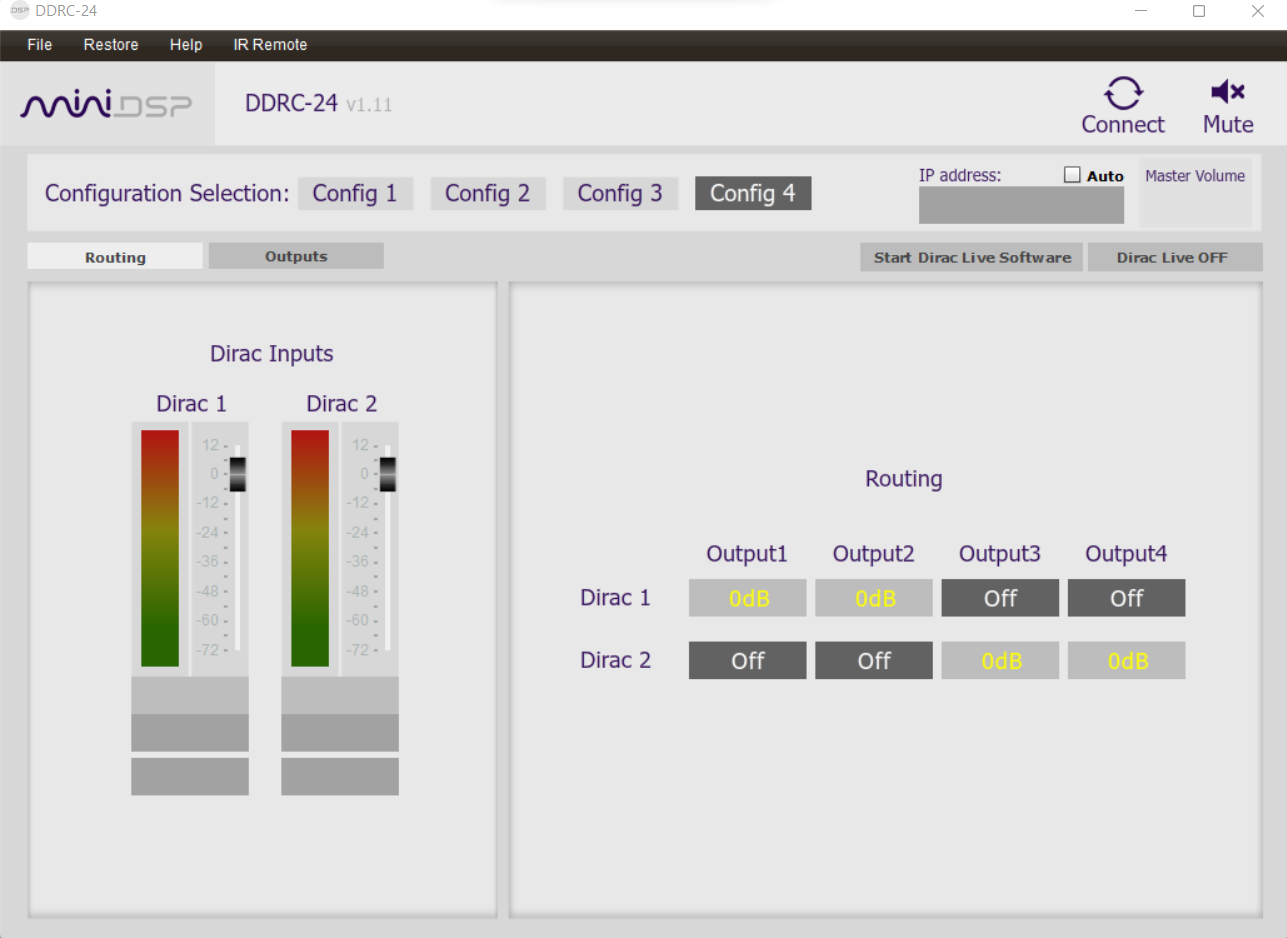Switch to the Routing tab
Viewport: 1287px width, 938px height.
click(x=115, y=257)
